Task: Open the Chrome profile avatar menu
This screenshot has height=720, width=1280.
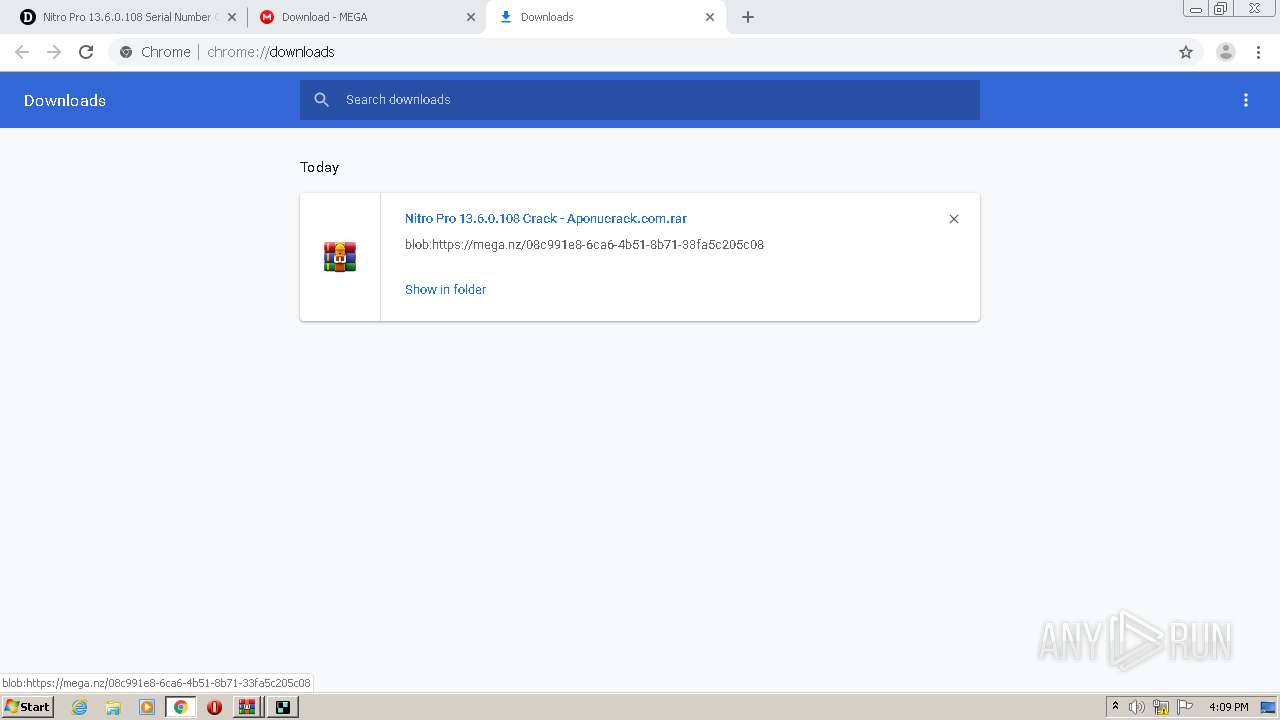Action: [1226, 52]
